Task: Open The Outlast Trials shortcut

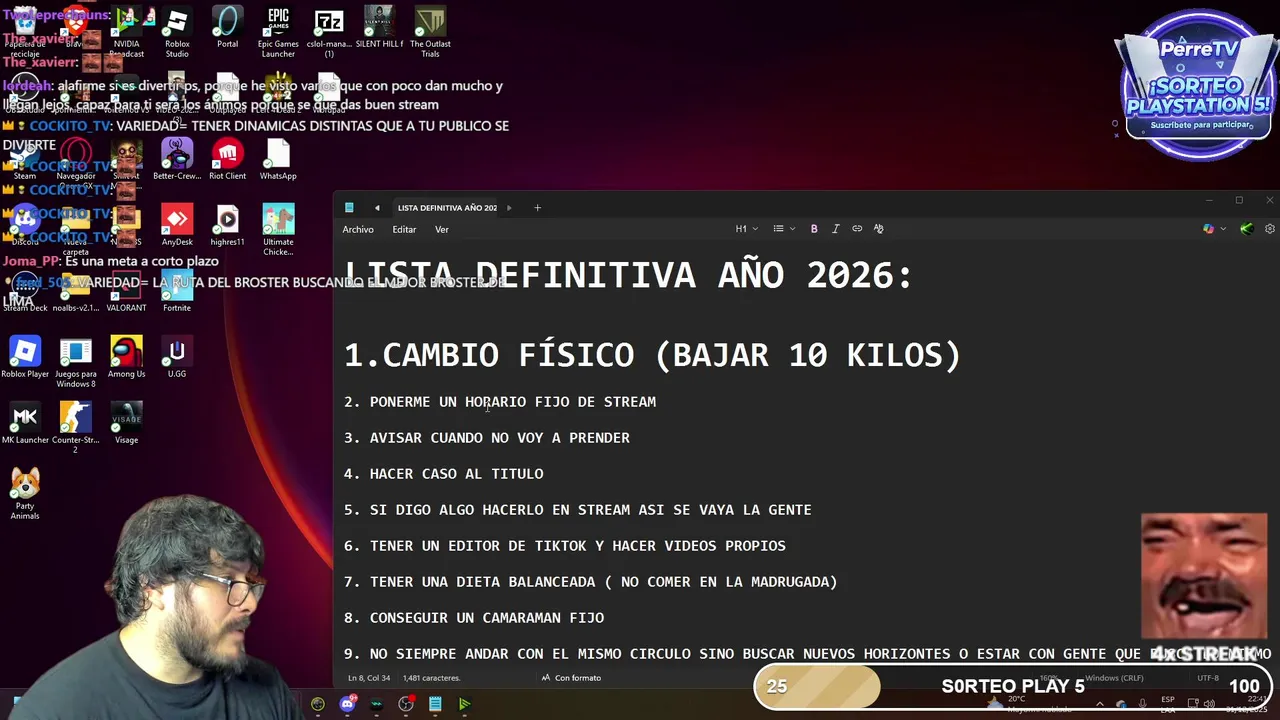Action: click(x=430, y=33)
